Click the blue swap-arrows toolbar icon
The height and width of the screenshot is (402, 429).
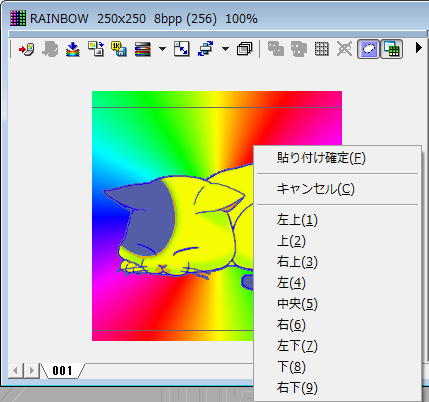[x=205, y=49]
